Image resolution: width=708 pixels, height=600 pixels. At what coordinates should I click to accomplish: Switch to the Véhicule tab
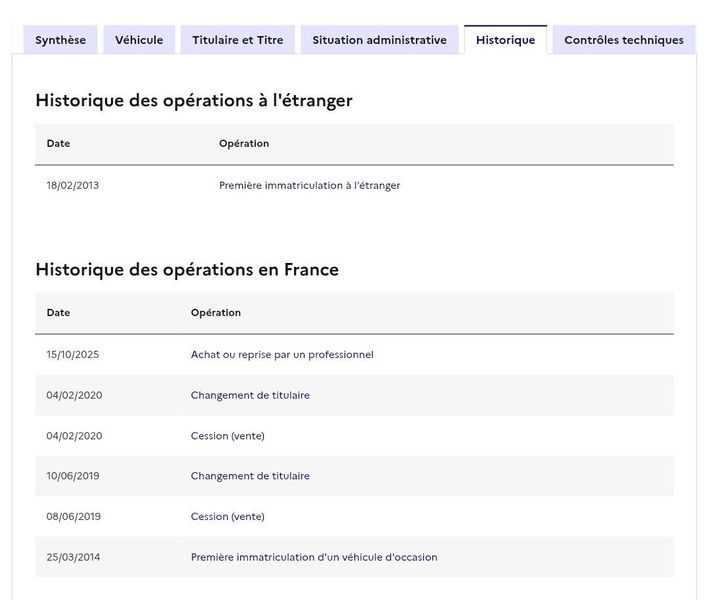coord(139,40)
